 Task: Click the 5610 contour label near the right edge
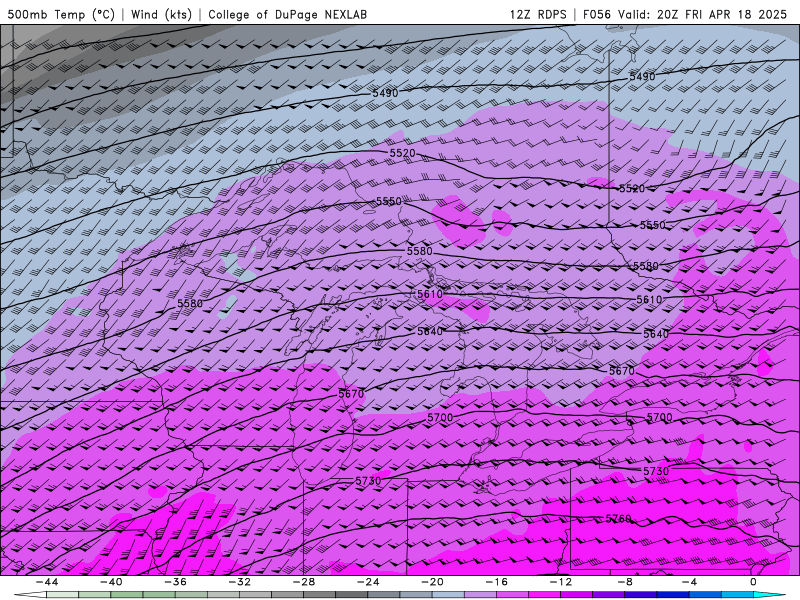649,299
